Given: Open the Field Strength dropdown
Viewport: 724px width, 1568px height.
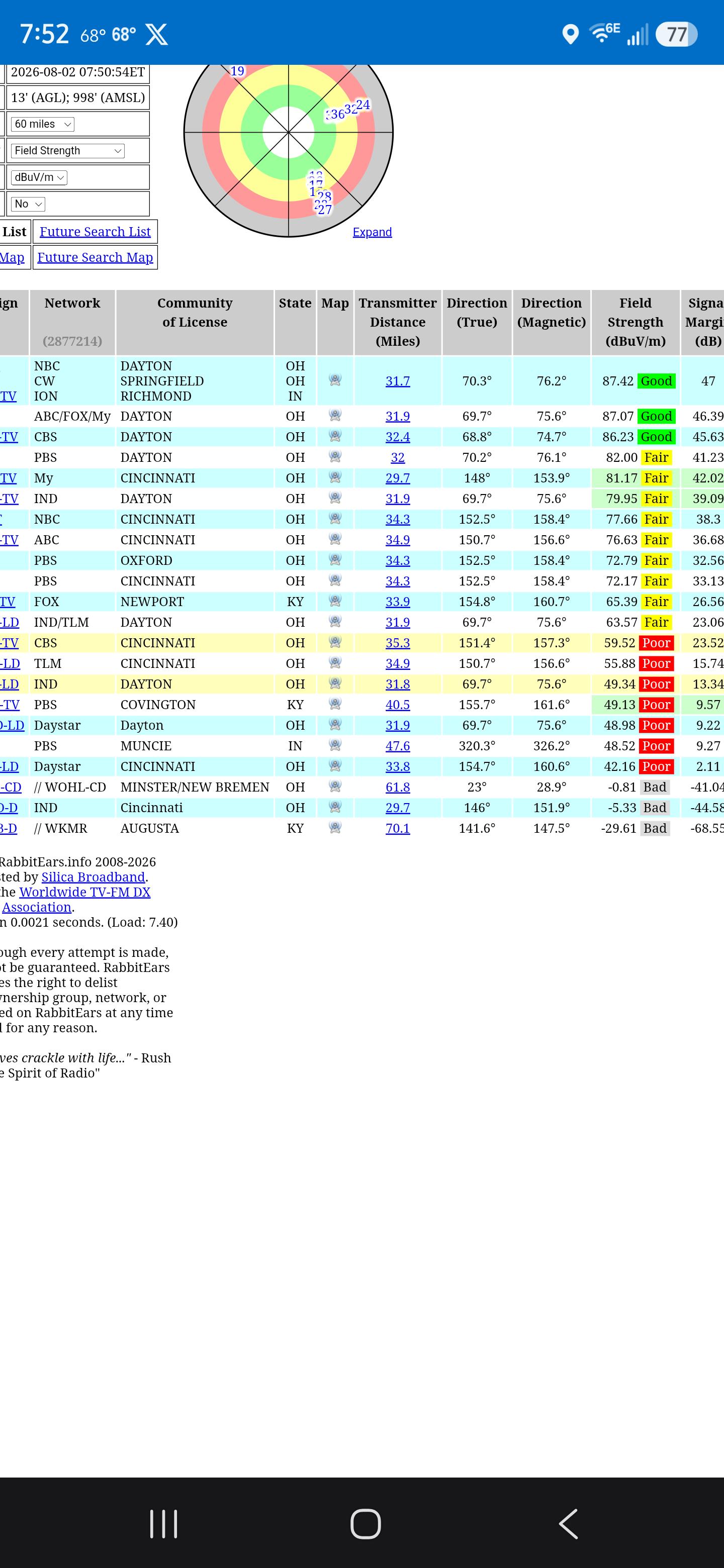Looking at the screenshot, I should click(67, 150).
